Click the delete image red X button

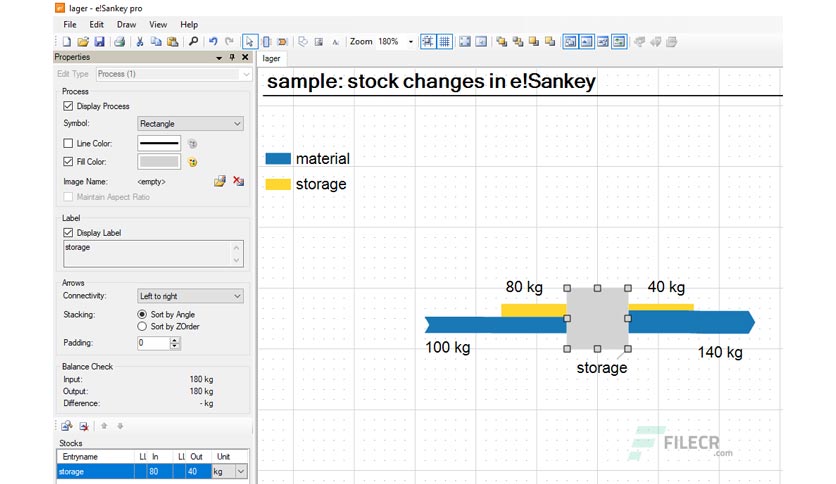pyautogui.click(x=238, y=181)
